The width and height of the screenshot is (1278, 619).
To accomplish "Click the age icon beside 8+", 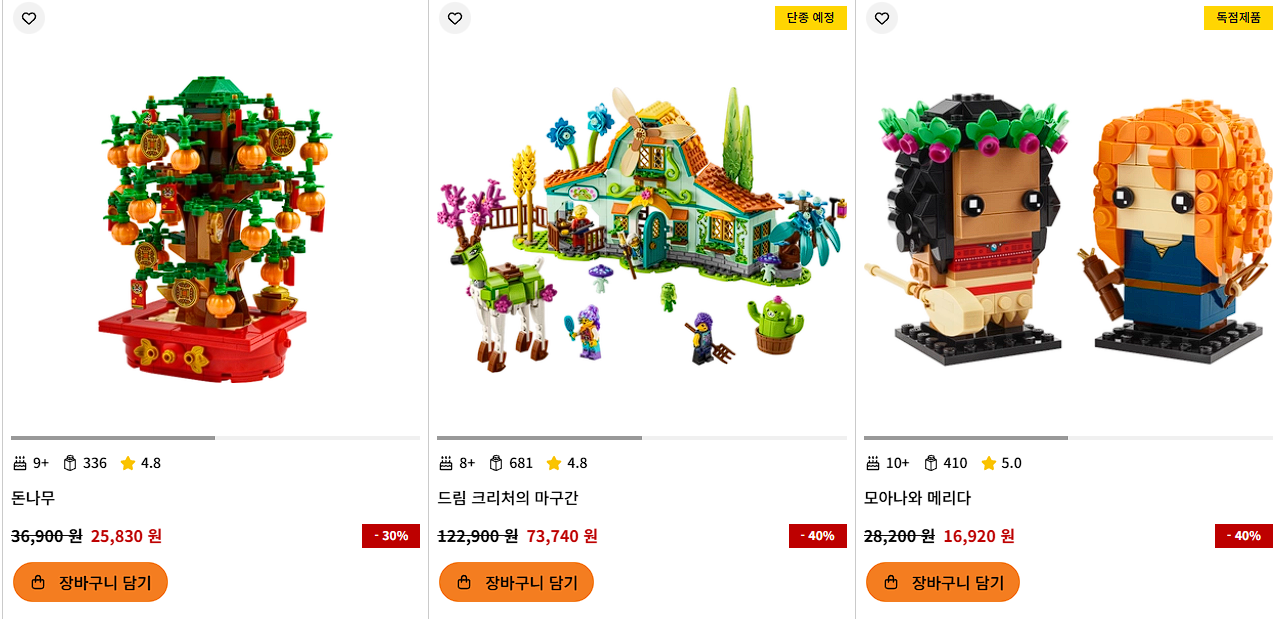I will [446, 463].
